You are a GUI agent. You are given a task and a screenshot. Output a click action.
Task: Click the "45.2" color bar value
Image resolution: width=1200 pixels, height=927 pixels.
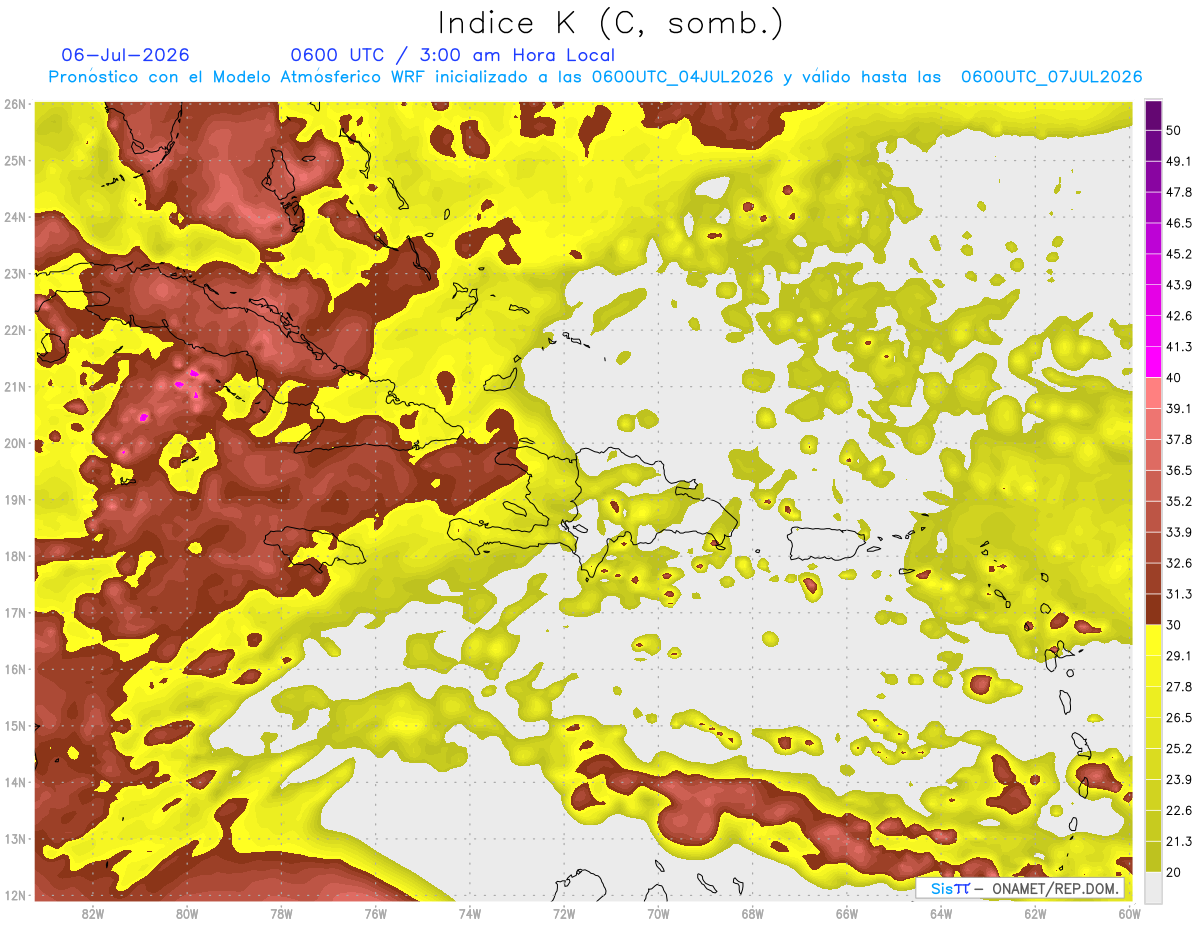1178,254
